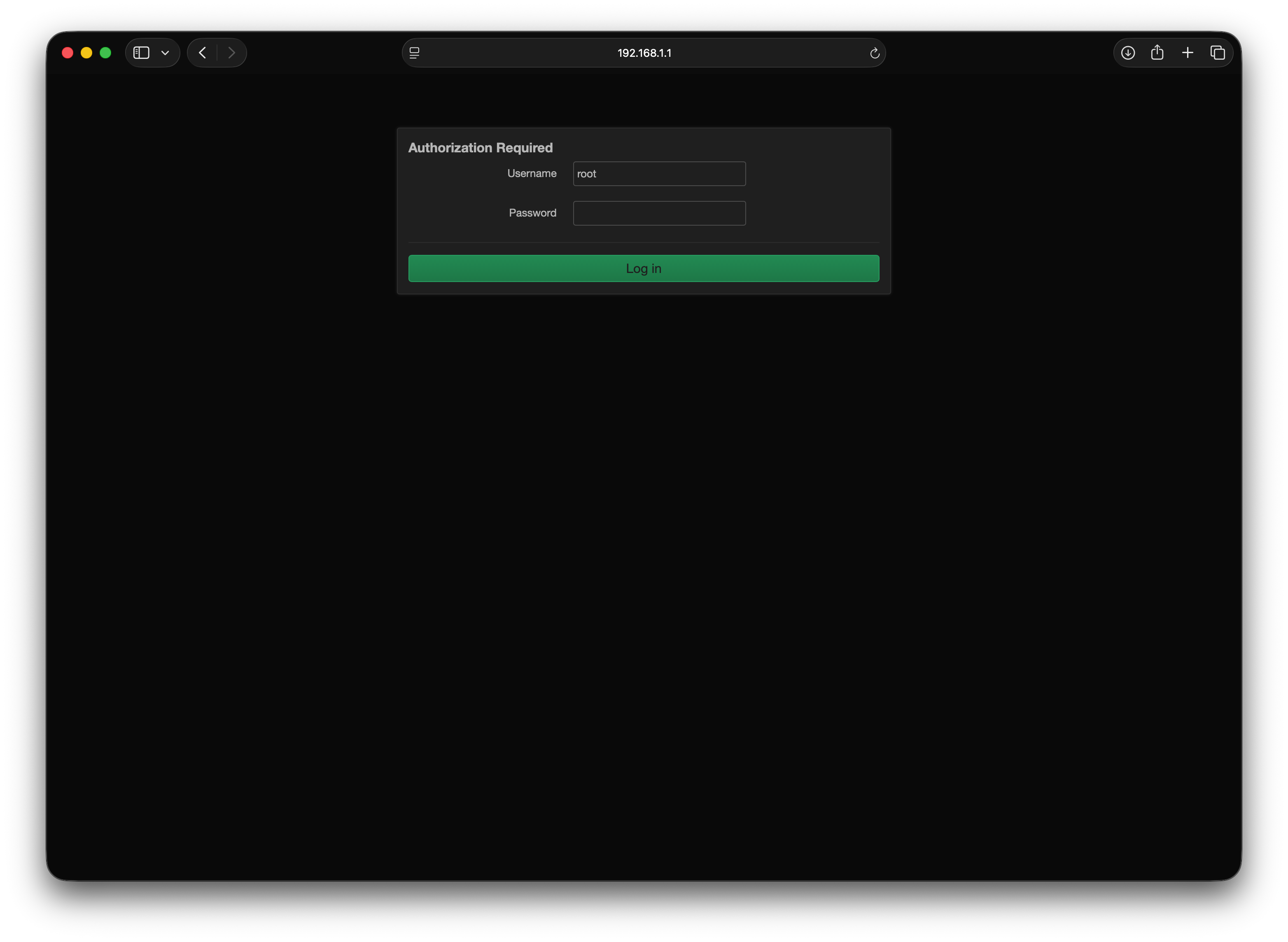
Task: Click the Password label
Action: 532,213
